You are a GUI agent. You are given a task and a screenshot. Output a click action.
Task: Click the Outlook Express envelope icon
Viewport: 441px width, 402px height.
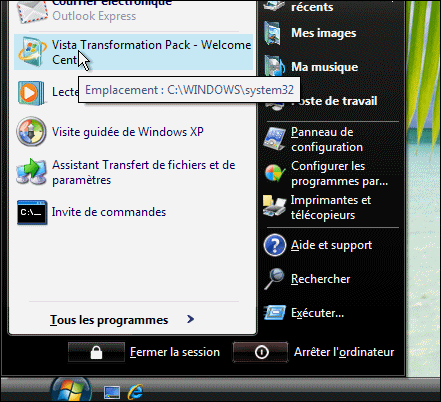click(32, 12)
